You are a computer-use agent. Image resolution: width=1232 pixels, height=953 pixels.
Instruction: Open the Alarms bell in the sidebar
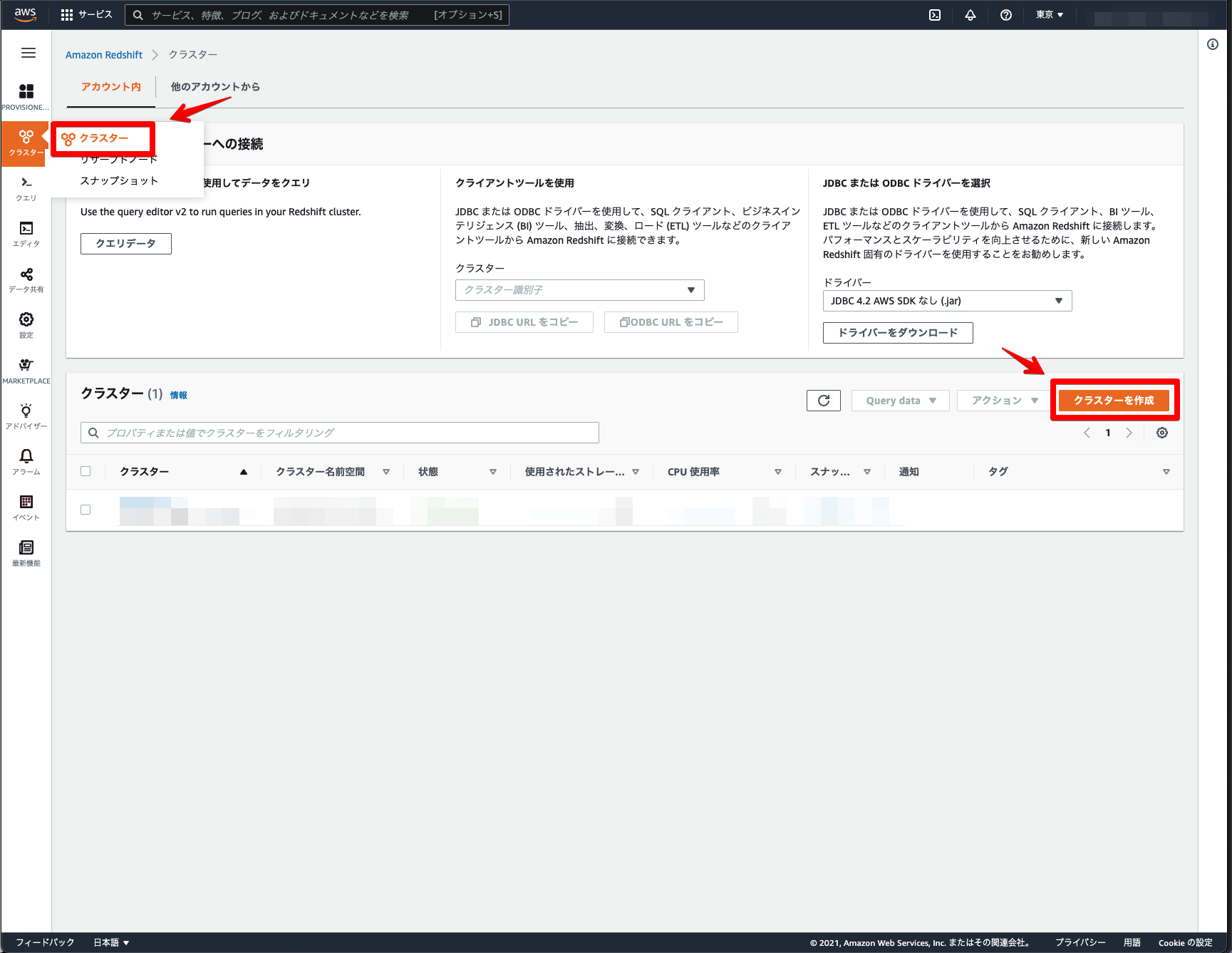(26, 463)
